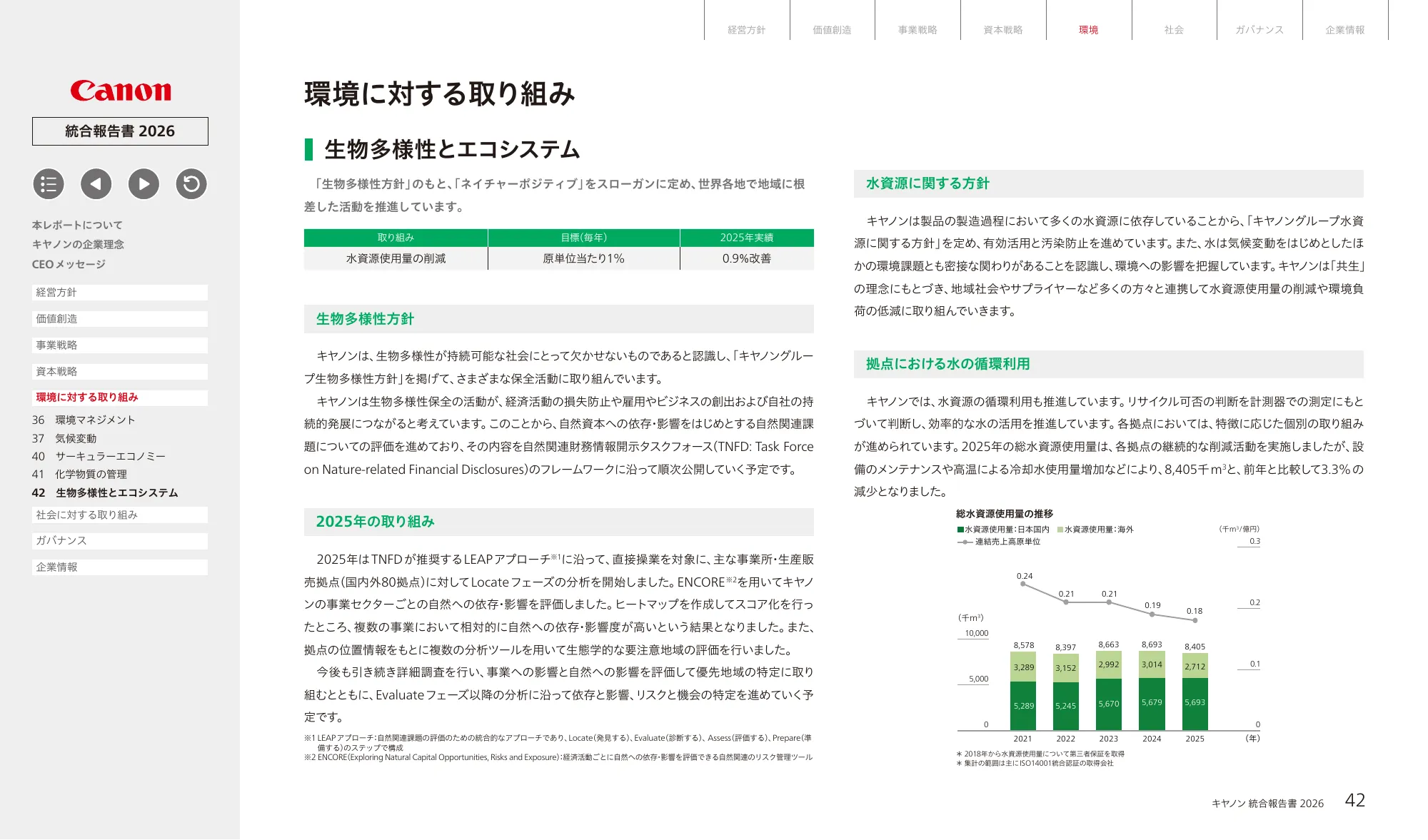The height and width of the screenshot is (840, 1428).
Task: Go to previous page arrow icon
Action: point(96,184)
